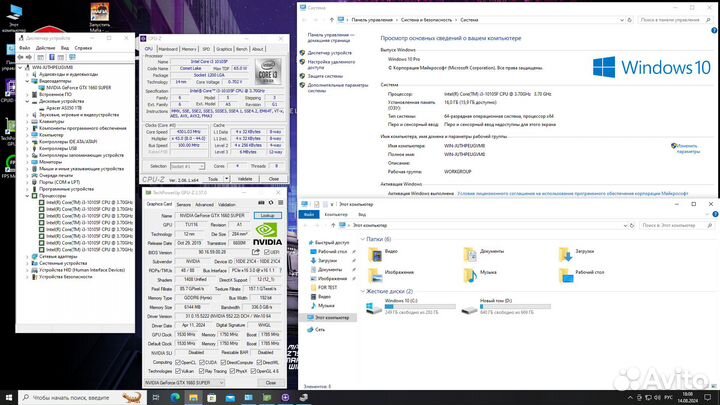
Task: Open the notification center icon
Action: click(x=708, y=398)
